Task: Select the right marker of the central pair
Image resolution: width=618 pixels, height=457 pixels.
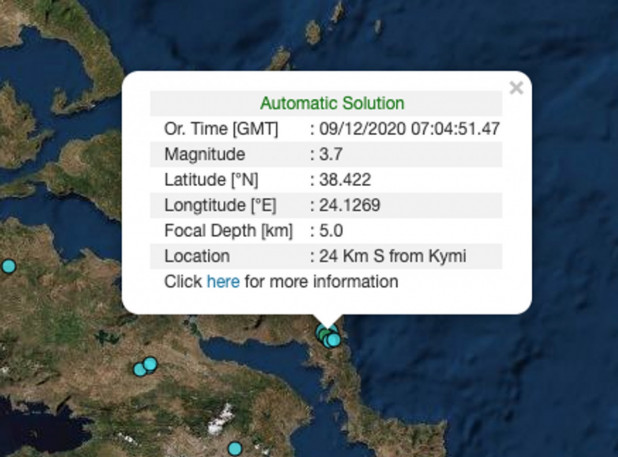Action: pos(150,363)
